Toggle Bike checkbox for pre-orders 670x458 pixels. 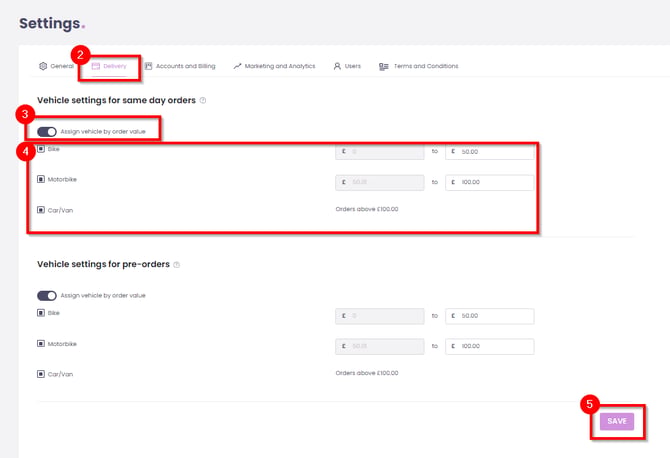[x=41, y=313]
